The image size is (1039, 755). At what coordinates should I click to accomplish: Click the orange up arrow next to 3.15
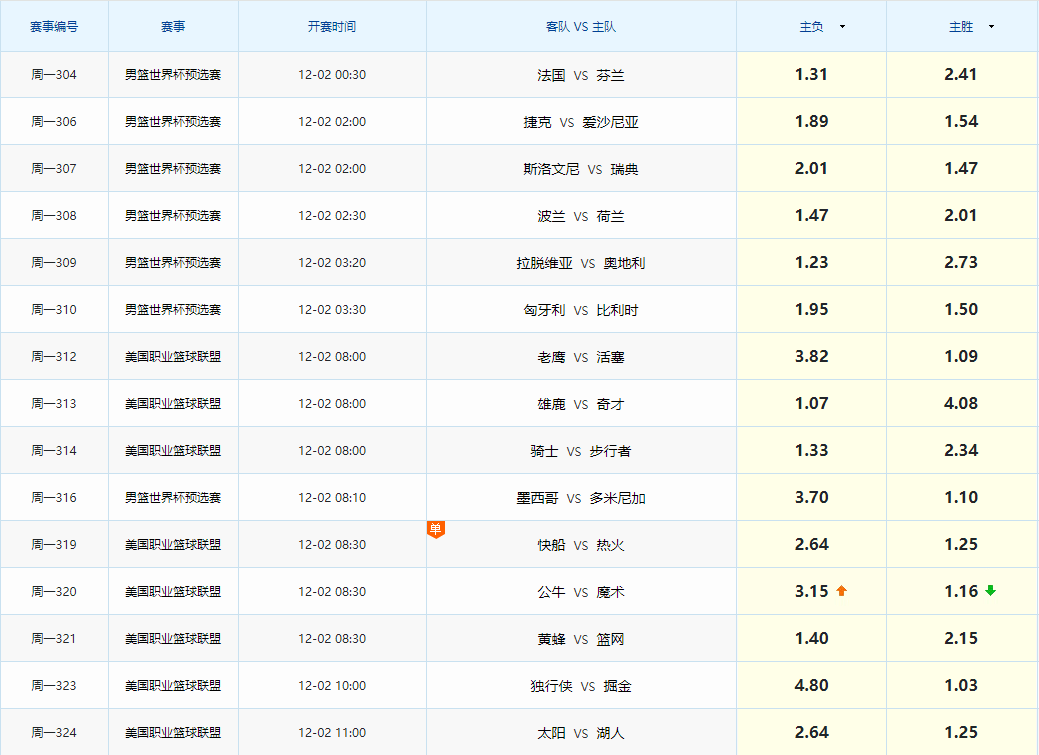842,591
